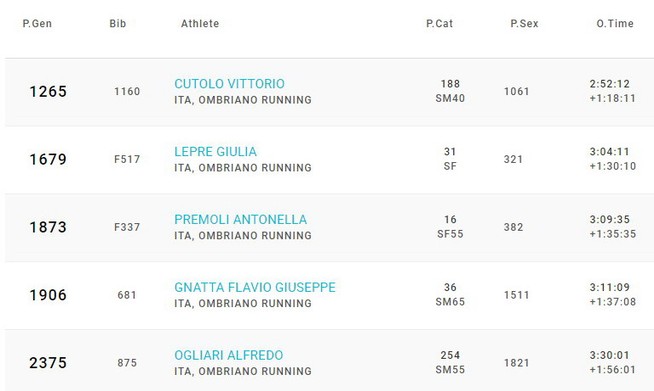Sort results by O.Time column header
654x391 pixels.
point(615,24)
